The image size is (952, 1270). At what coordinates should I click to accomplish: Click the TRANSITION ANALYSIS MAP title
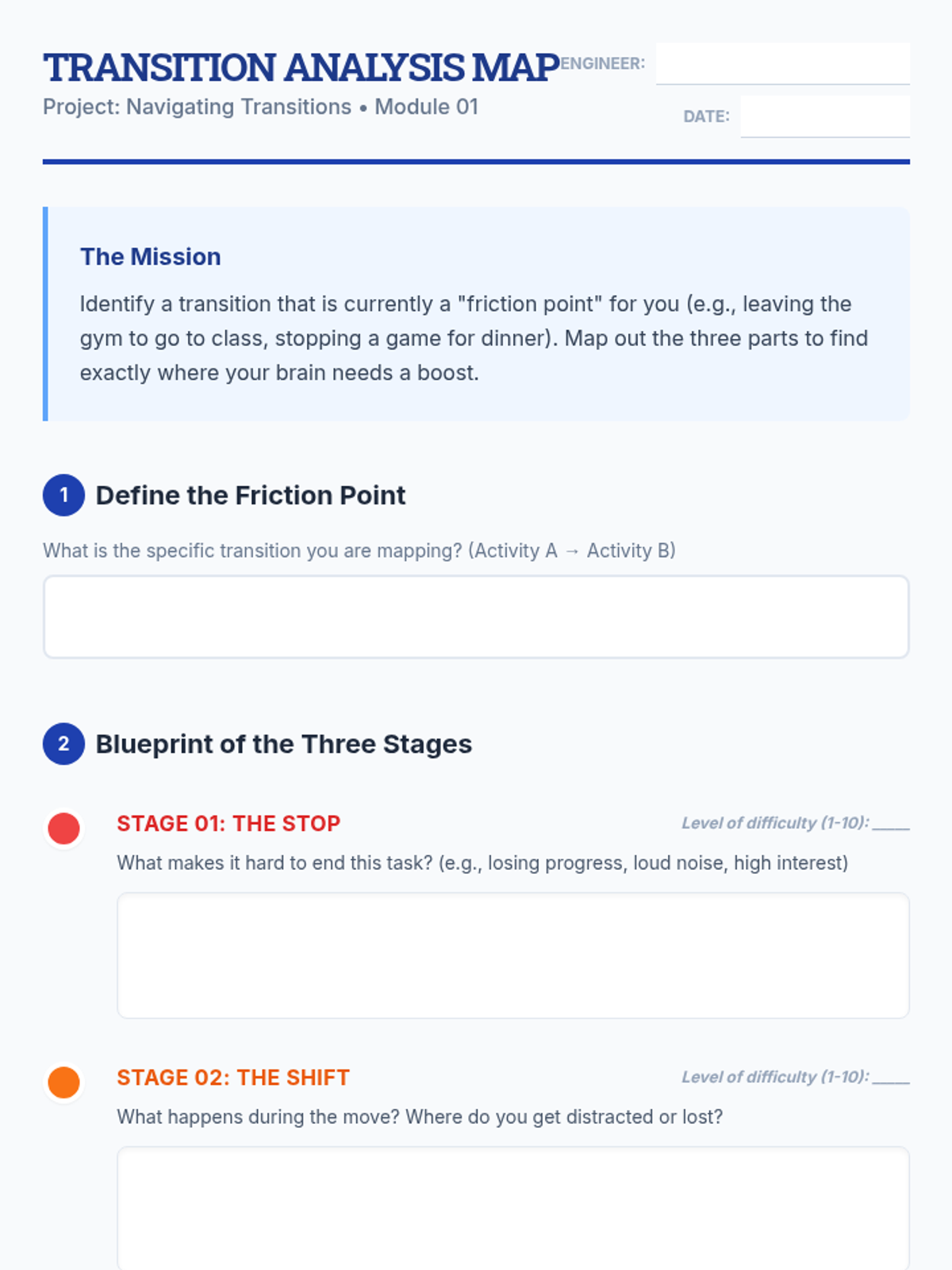(301, 67)
